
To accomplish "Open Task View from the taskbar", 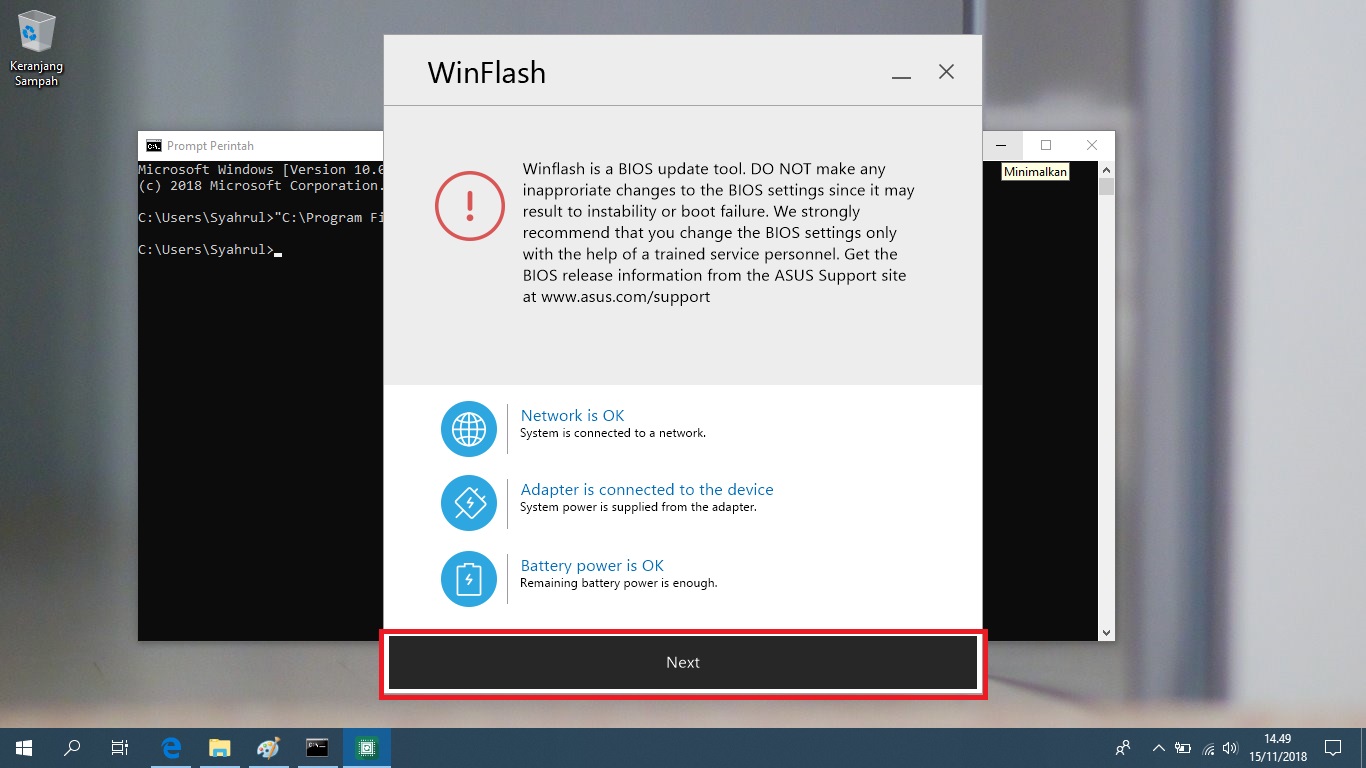I will point(120,747).
